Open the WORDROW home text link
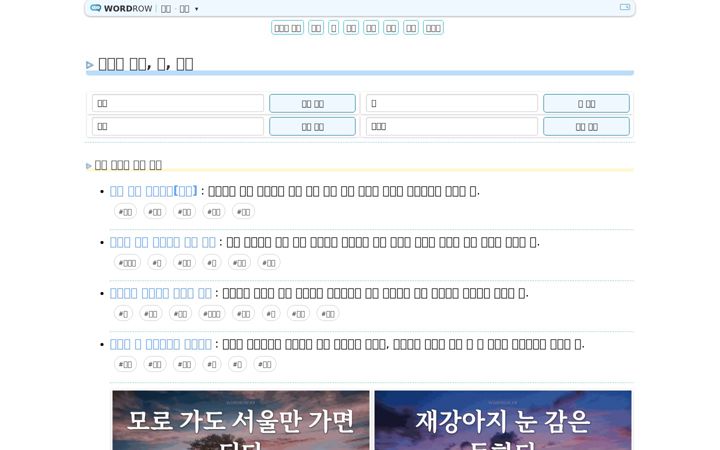Viewport: 720px width, 450px height. click(x=128, y=9)
